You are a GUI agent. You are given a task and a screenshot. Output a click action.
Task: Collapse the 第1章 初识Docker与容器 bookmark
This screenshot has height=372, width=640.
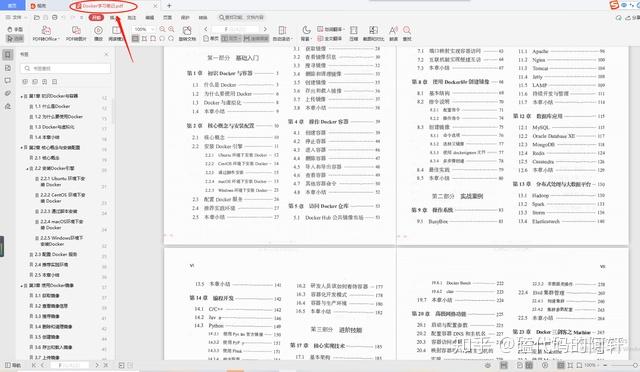click(22, 96)
